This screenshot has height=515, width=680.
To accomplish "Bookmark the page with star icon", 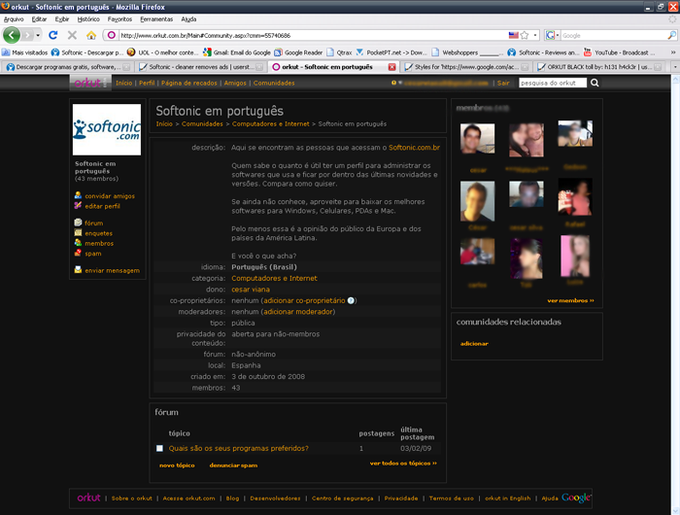I will [524, 35].
